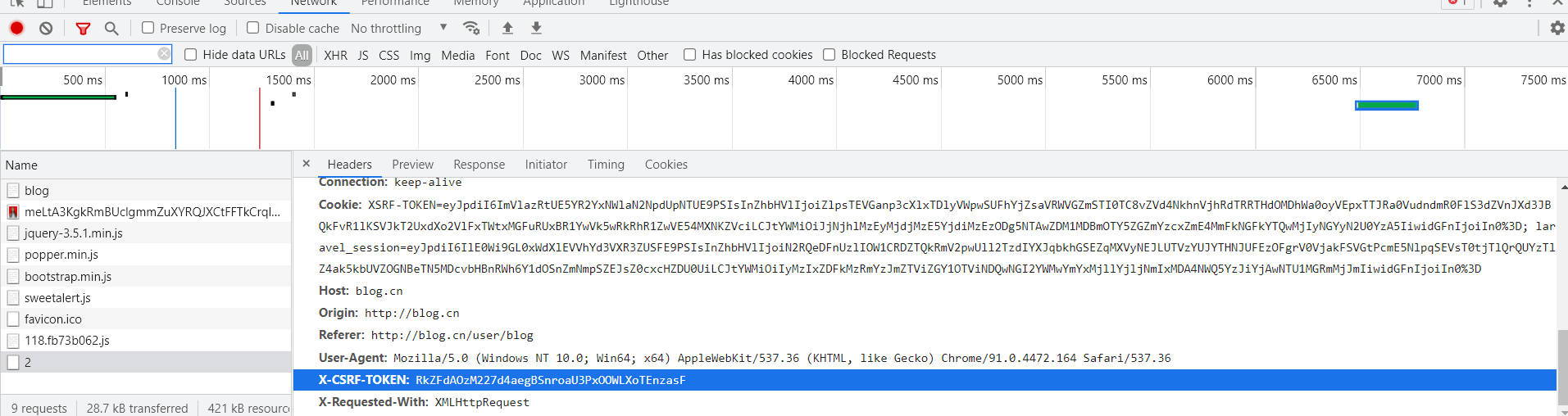Viewport: 1568px width, 416px height.
Task: Check Hide data URLs
Action: 191,55
